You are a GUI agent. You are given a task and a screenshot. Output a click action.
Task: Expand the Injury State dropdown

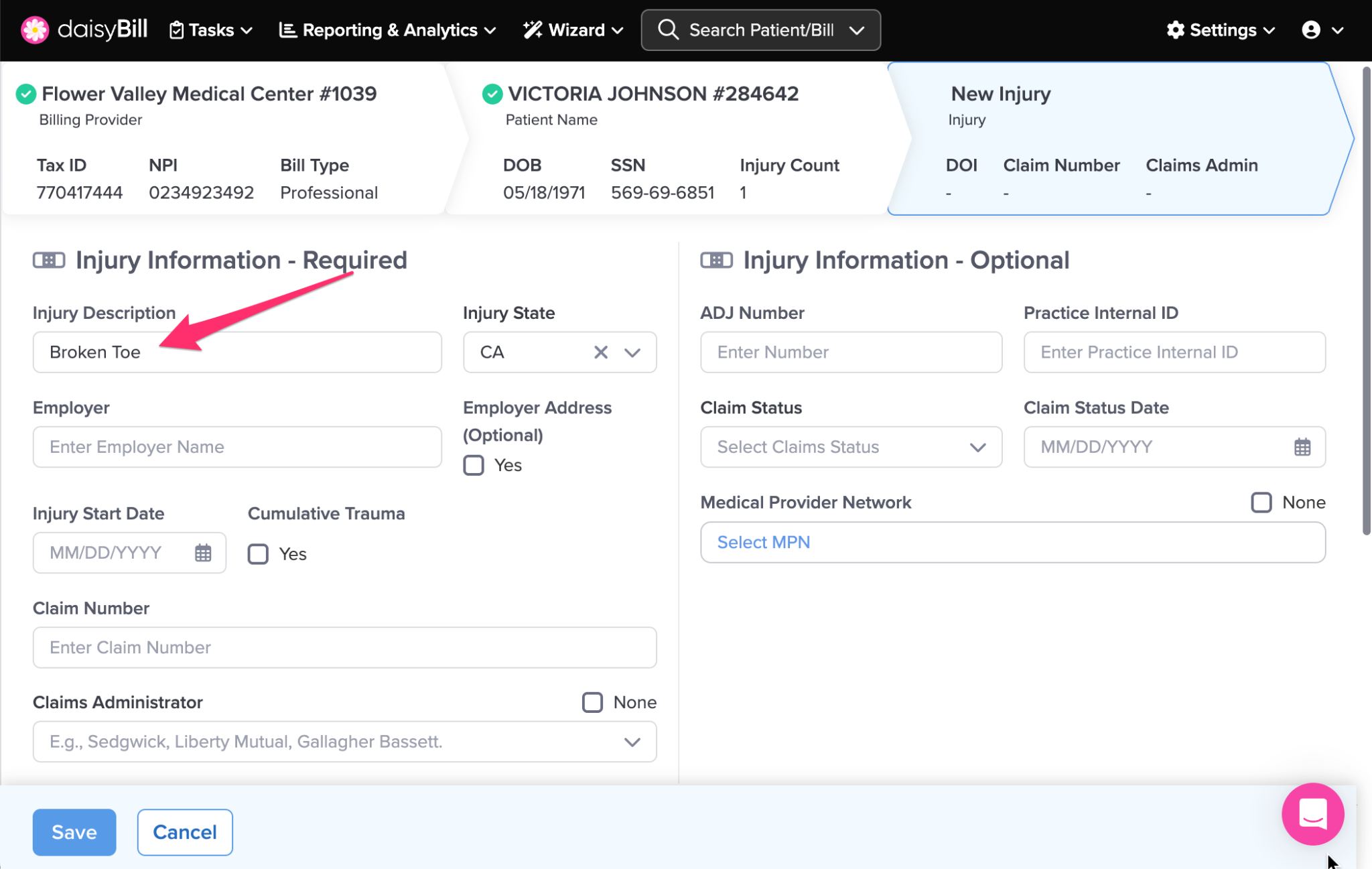632,352
